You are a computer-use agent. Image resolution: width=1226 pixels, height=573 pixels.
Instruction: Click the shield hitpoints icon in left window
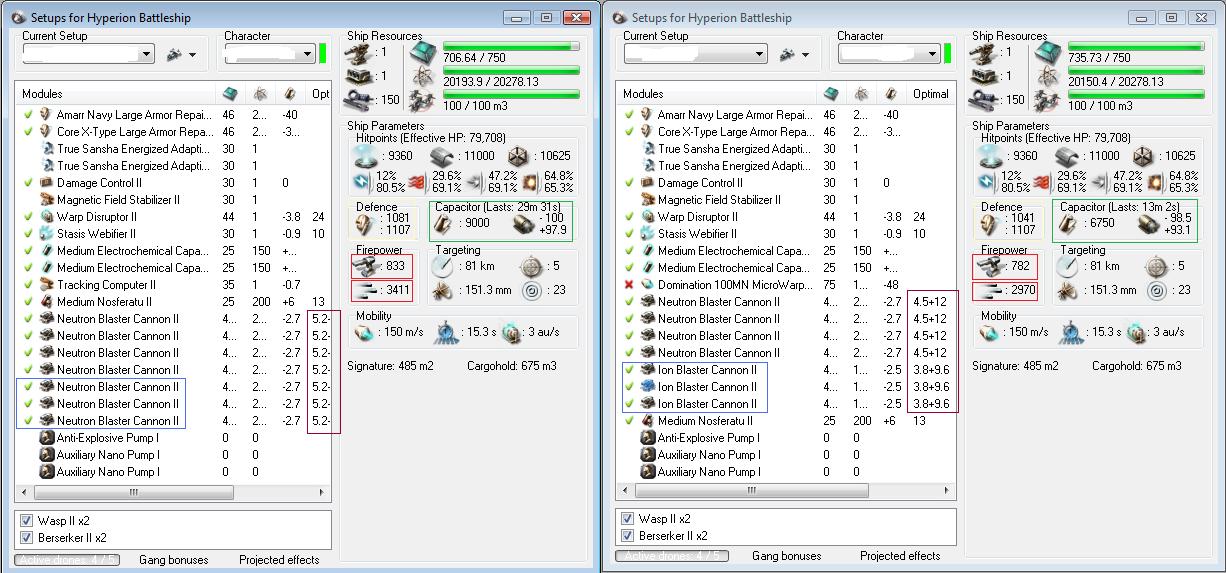point(365,156)
